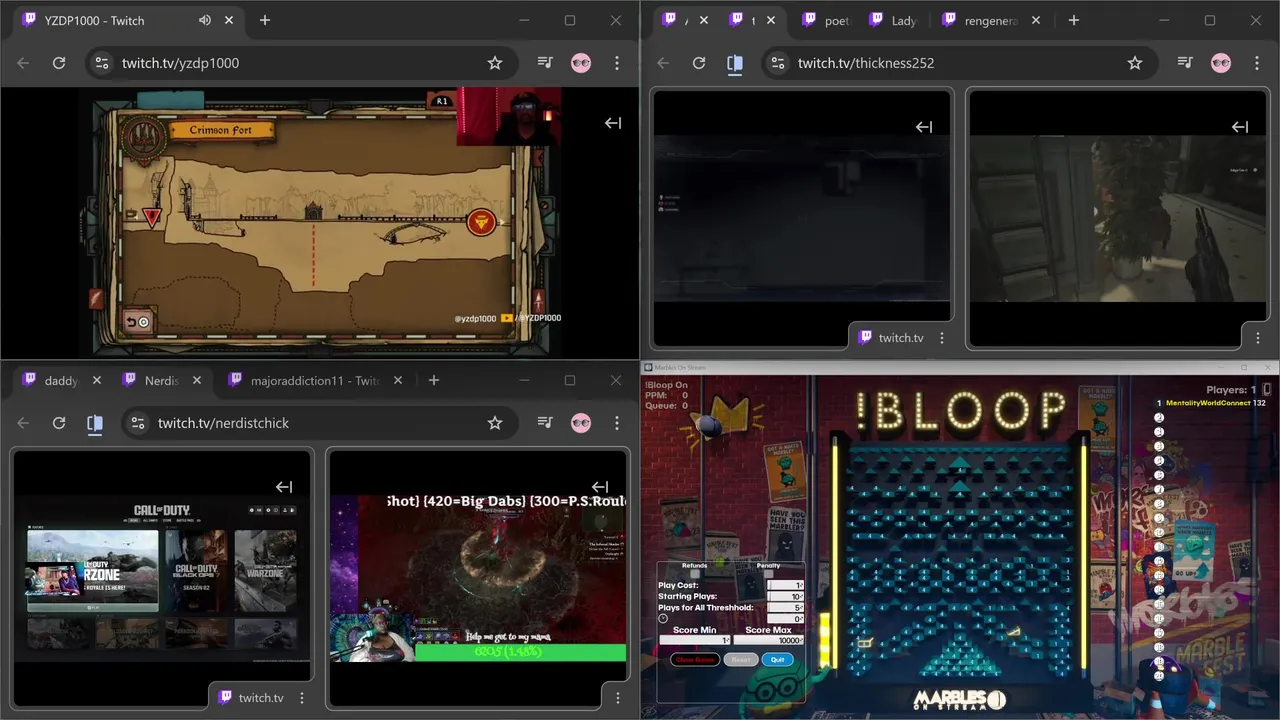Toggle split view icon in the thickness252 window

point(735,63)
